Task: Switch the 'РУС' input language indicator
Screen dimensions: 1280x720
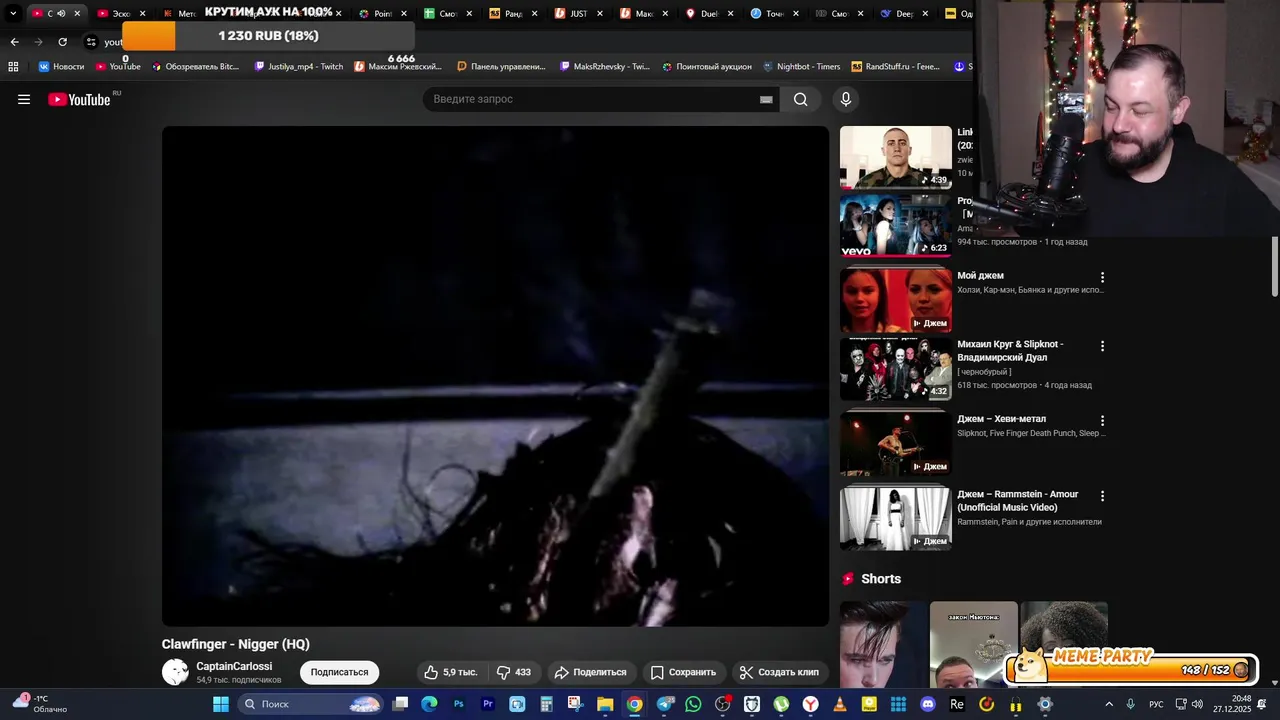Action: click(1156, 704)
